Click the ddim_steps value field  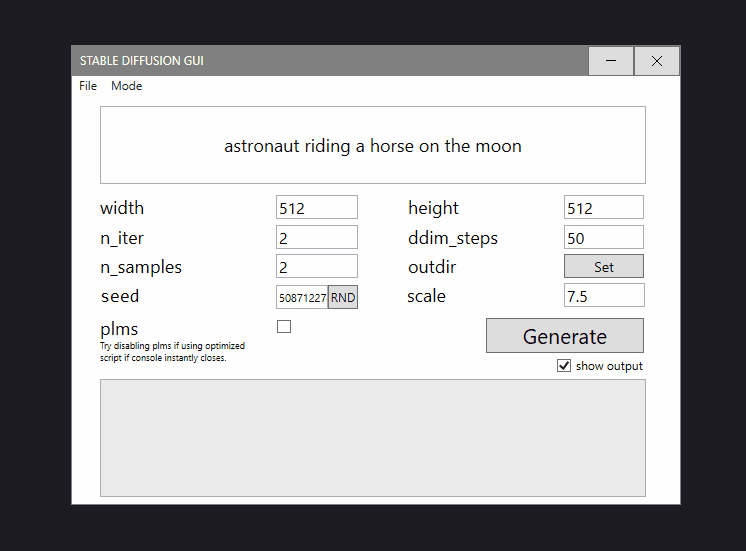pyautogui.click(x=604, y=237)
